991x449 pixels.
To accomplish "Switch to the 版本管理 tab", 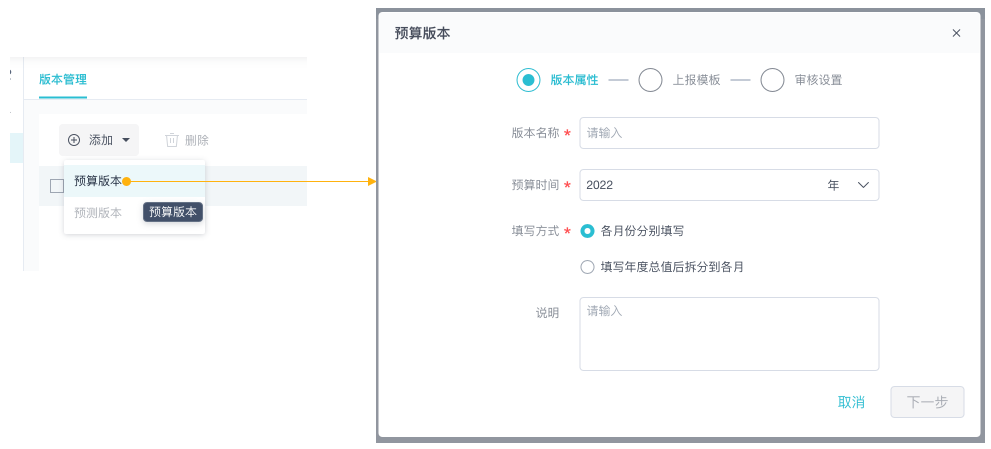I will (63, 79).
